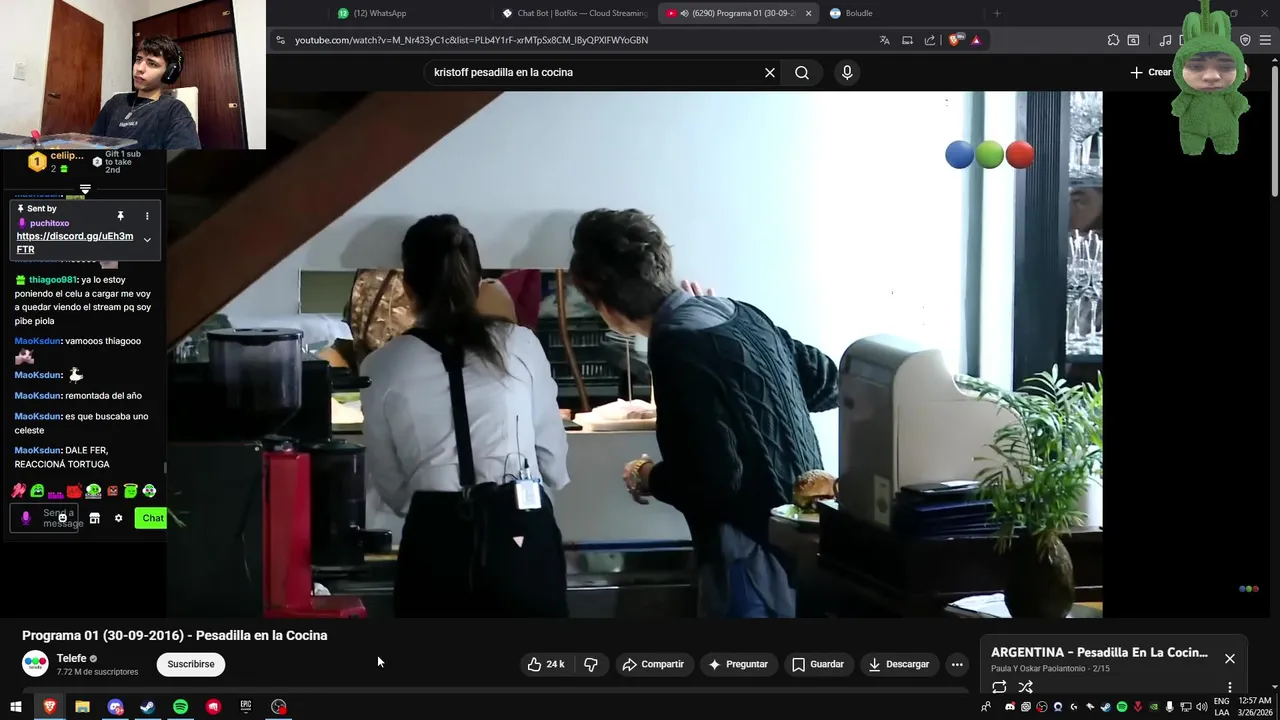Screen dimensions: 1280x720
Task: Open chat settings gear icon
Action: [118, 518]
